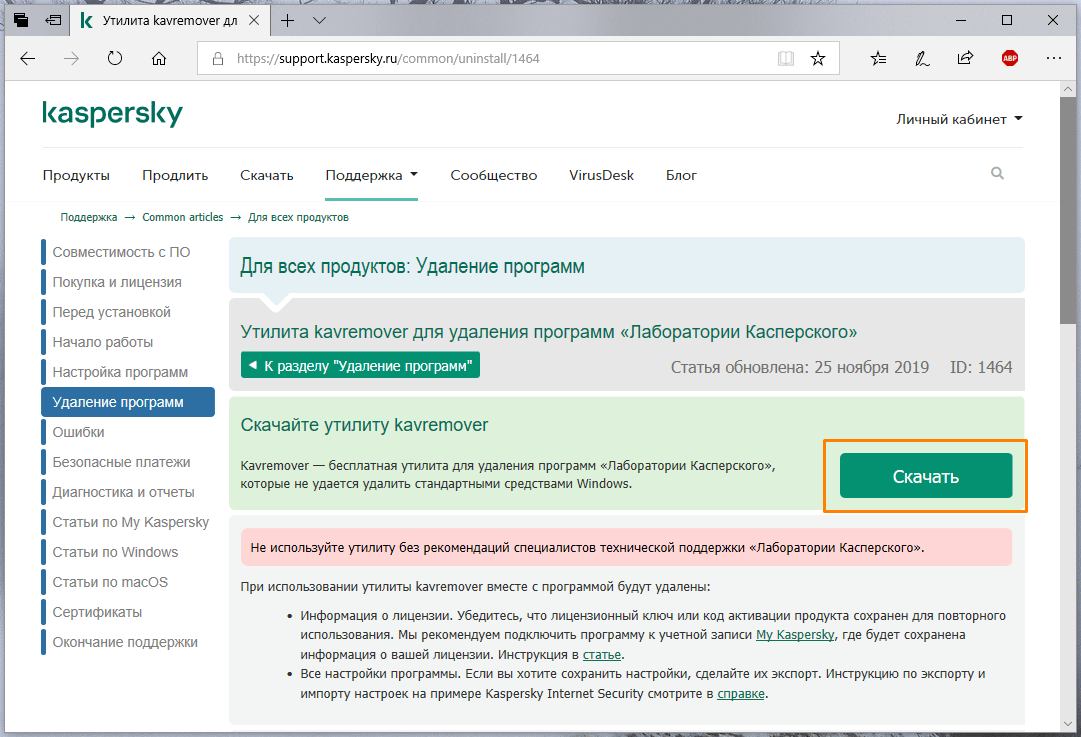Open the Личный кабинет dropdown
The height and width of the screenshot is (737, 1081).
pyautogui.click(x=959, y=118)
